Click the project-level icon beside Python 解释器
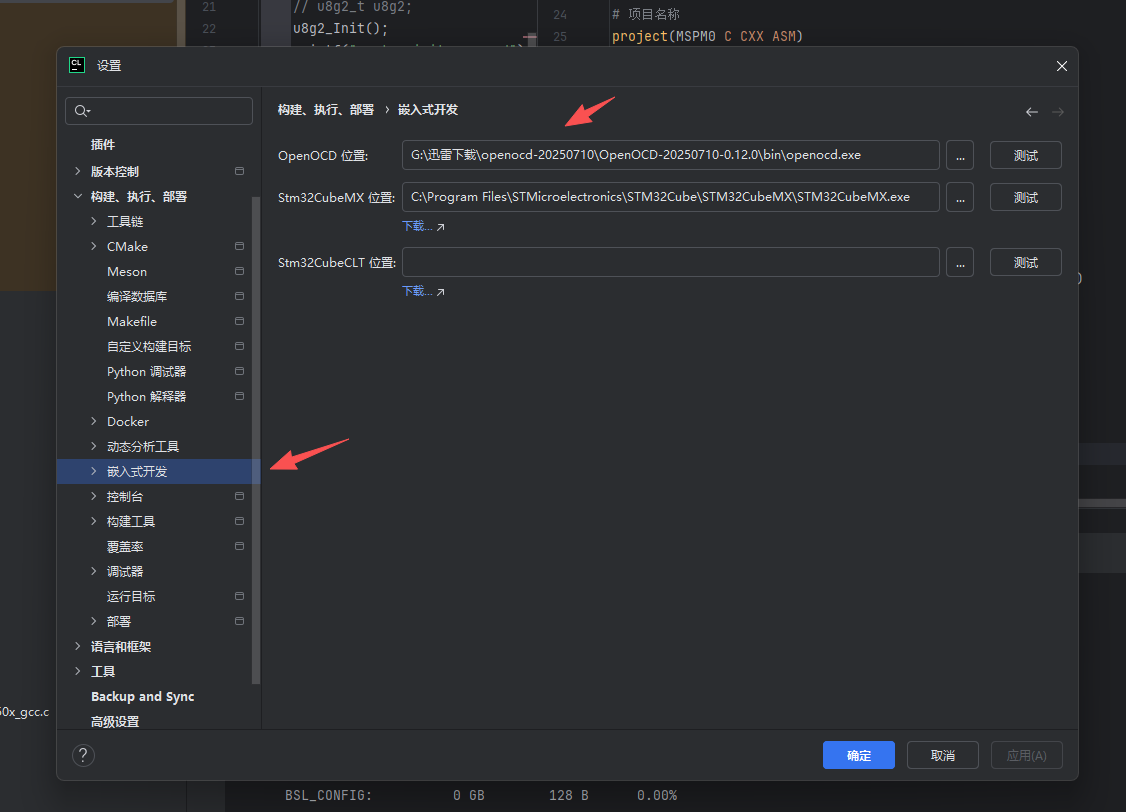Screen dimensions: 1126x812 239,396
